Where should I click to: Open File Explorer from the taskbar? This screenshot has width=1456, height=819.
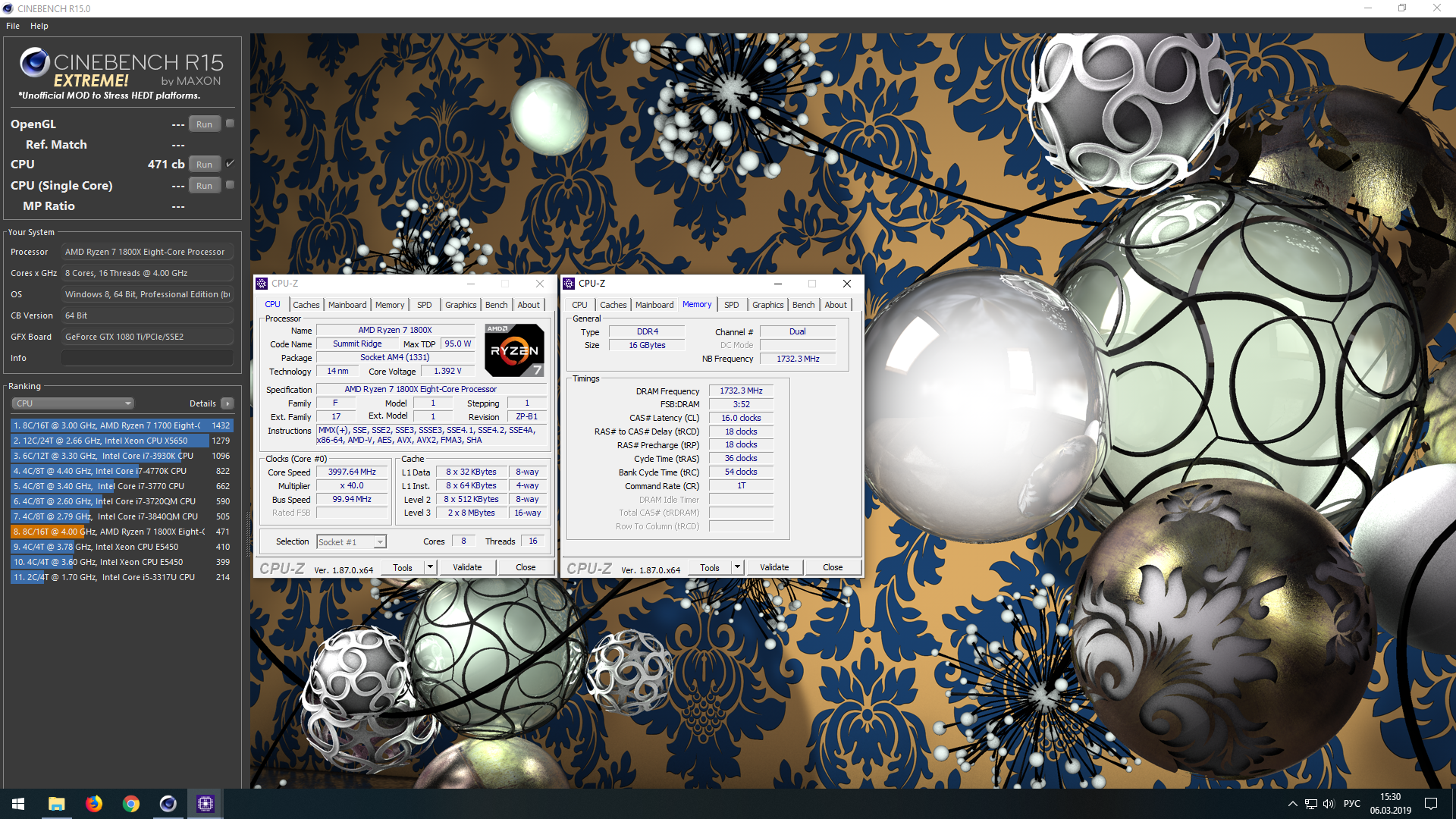coord(56,804)
